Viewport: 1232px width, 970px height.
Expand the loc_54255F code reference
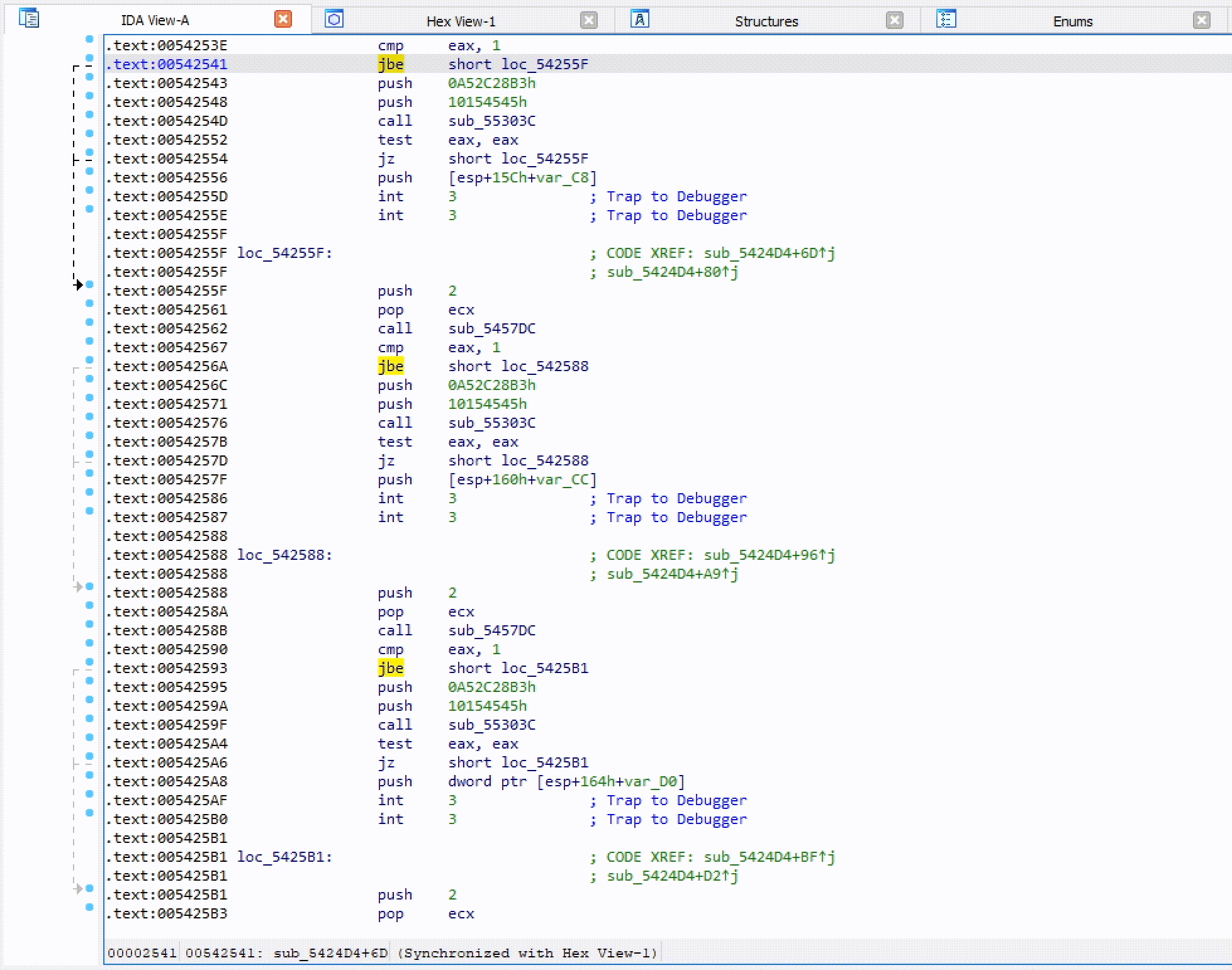click(x=78, y=284)
